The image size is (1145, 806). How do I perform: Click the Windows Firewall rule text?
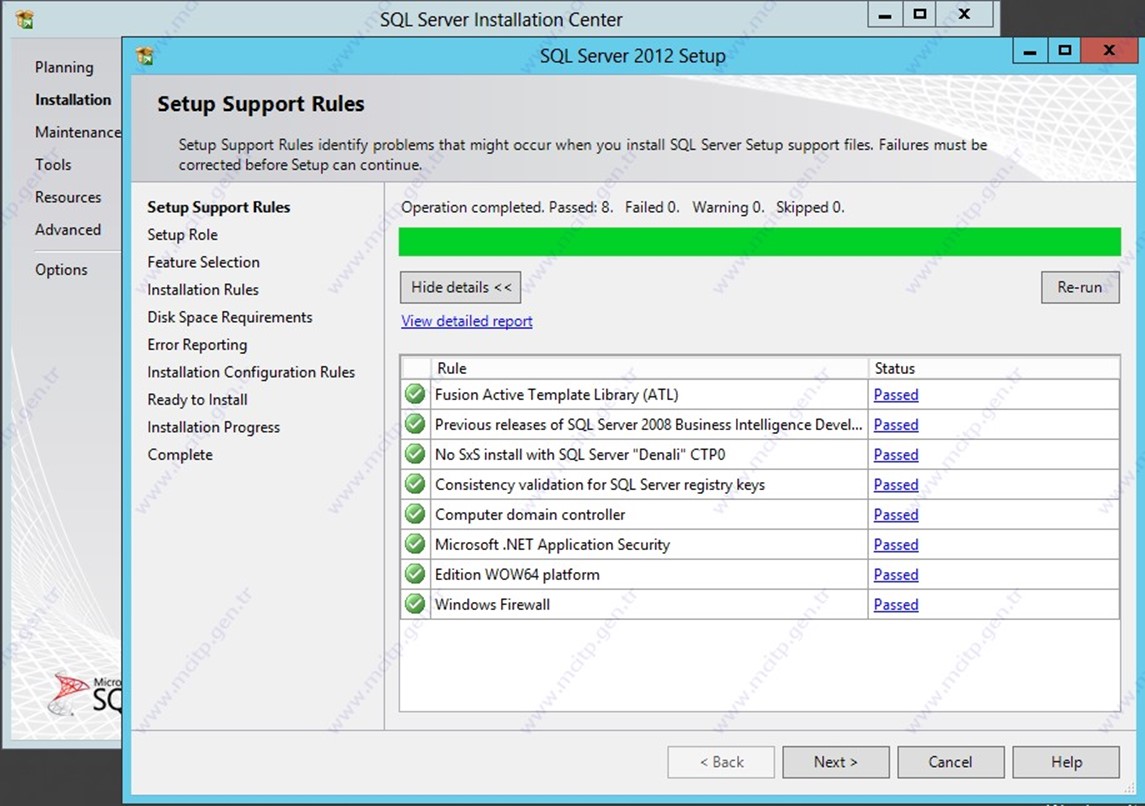pyautogui.click(x=492, y=604)
